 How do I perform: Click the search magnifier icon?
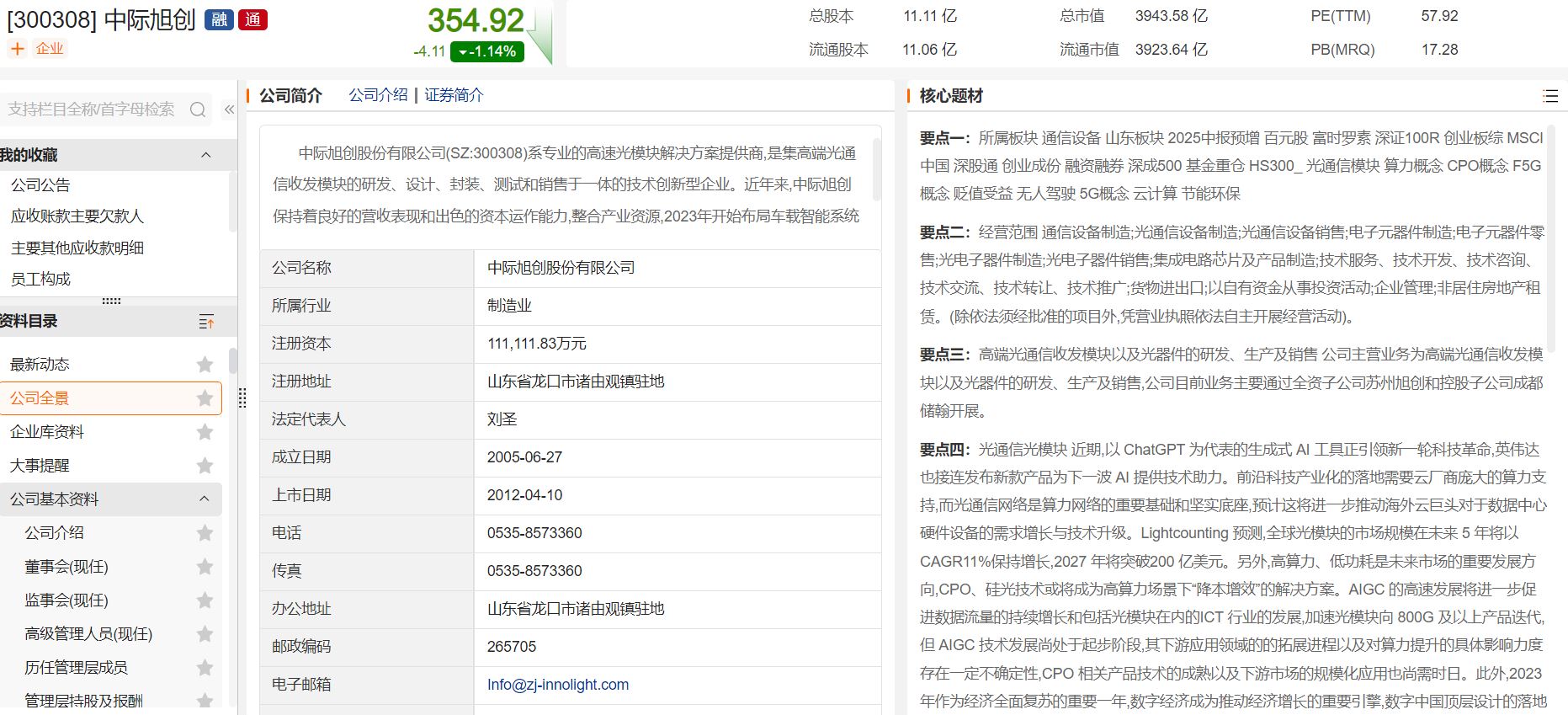pyautogui.click(x=198, y=109)
